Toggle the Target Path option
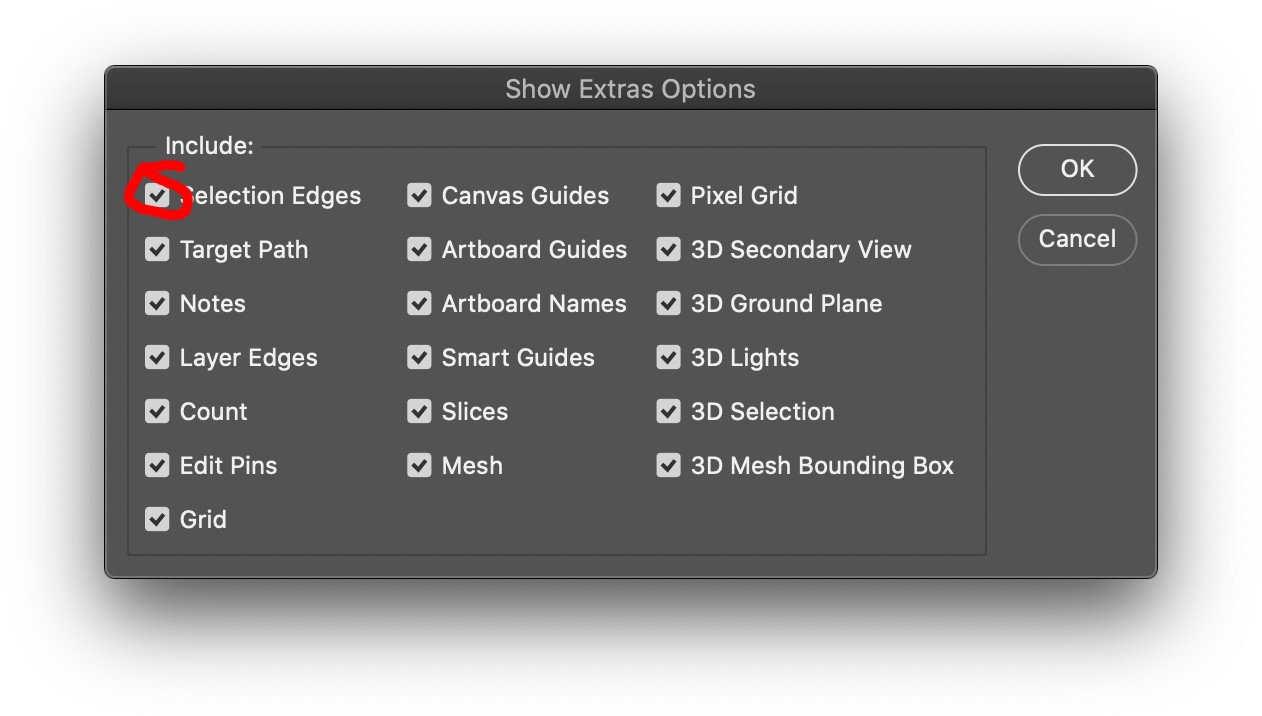 pos(157,249)
